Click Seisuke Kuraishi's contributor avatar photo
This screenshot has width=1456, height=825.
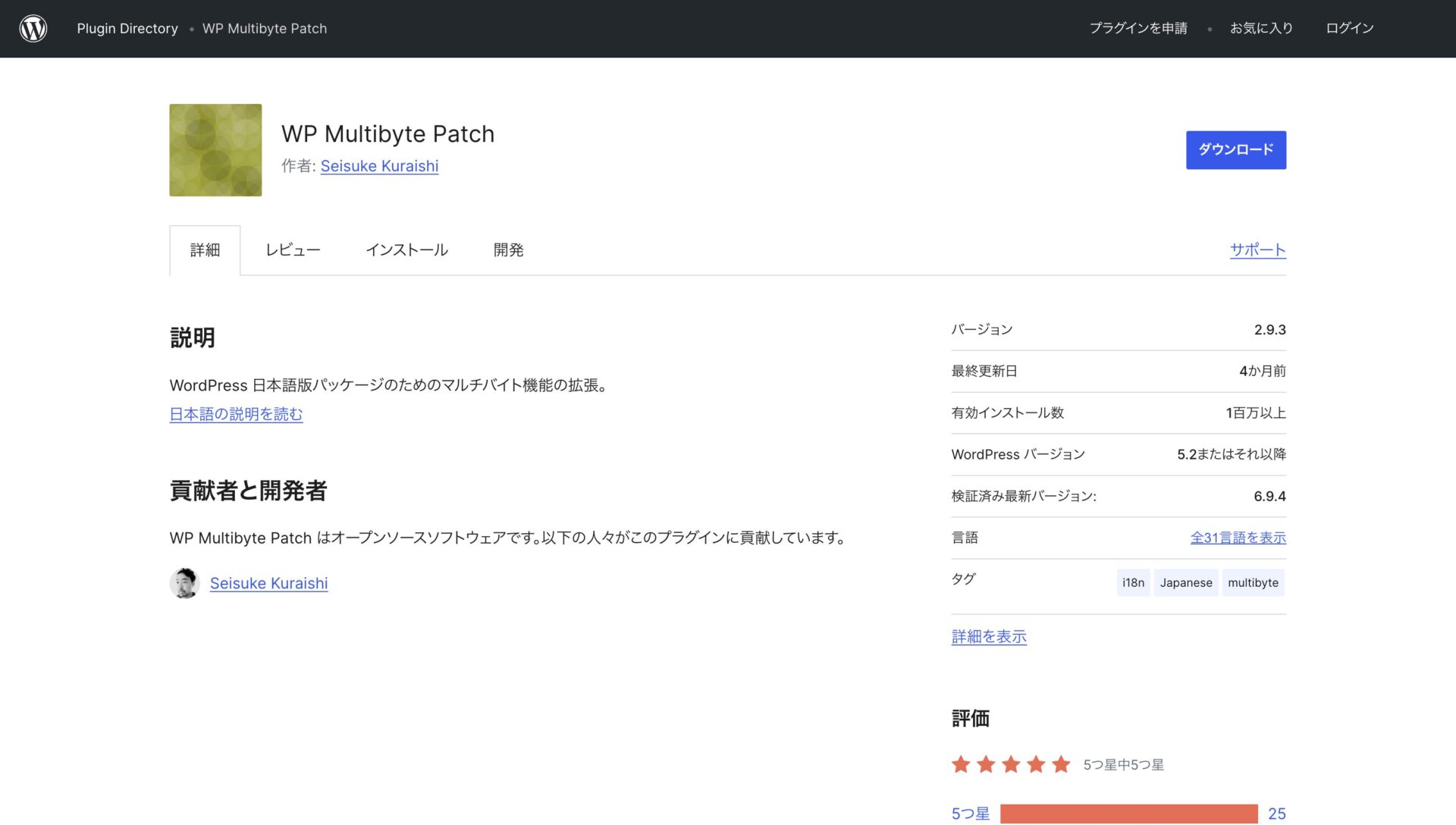coord(184,583)
